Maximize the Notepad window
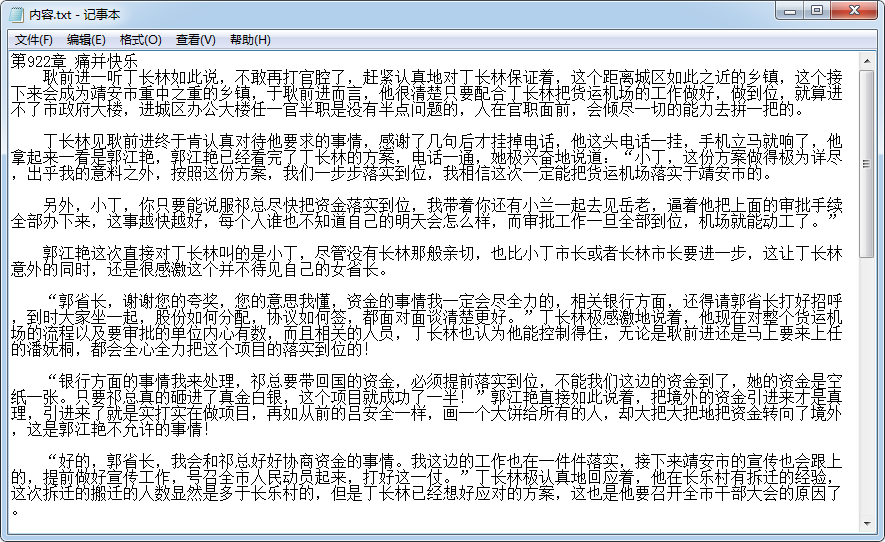The width and height of the screenshot is (885, 542). [x=817, y=11]
